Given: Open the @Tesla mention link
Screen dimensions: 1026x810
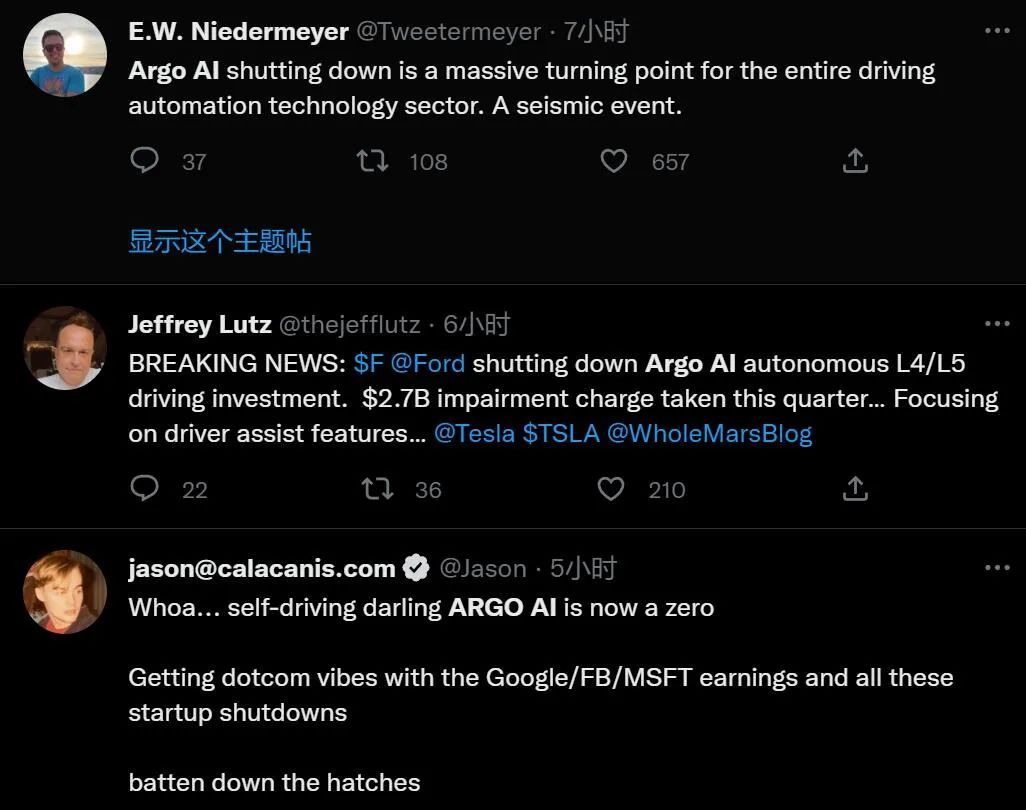Looking at the screenshot, I should coord(474,434).
